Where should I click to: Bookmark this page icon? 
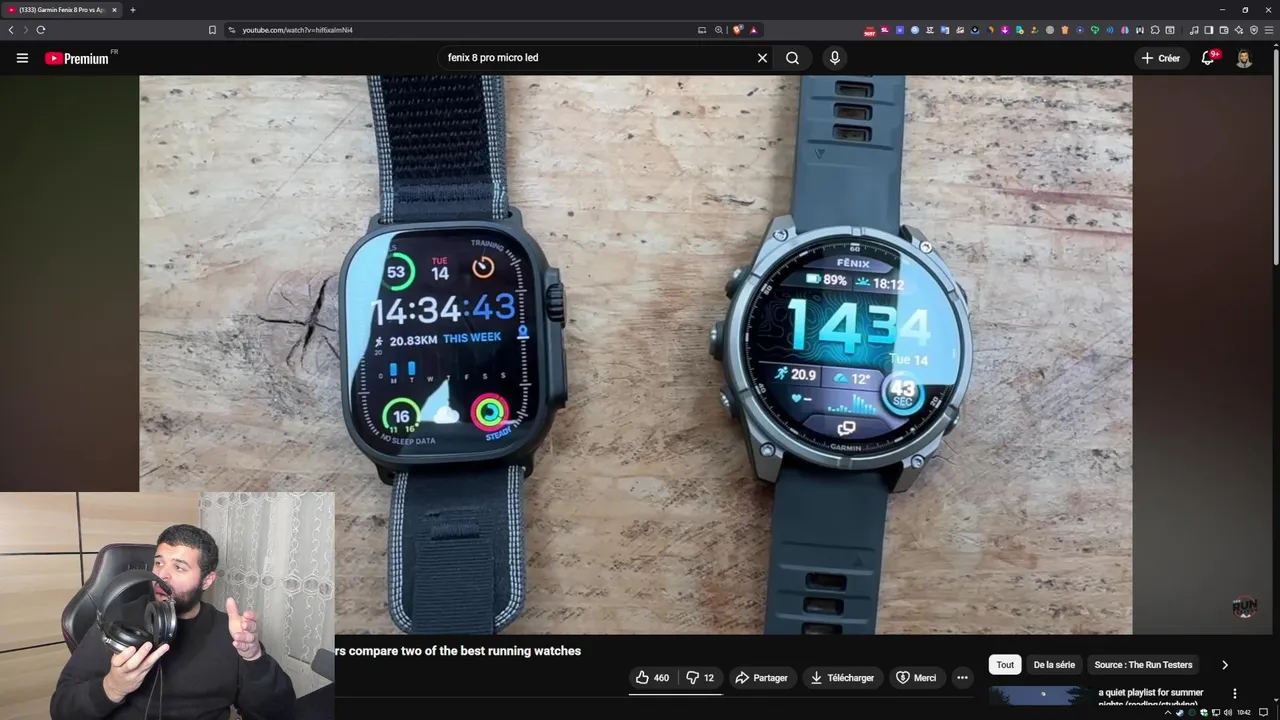pyautogui.click(x=212, y=30)
